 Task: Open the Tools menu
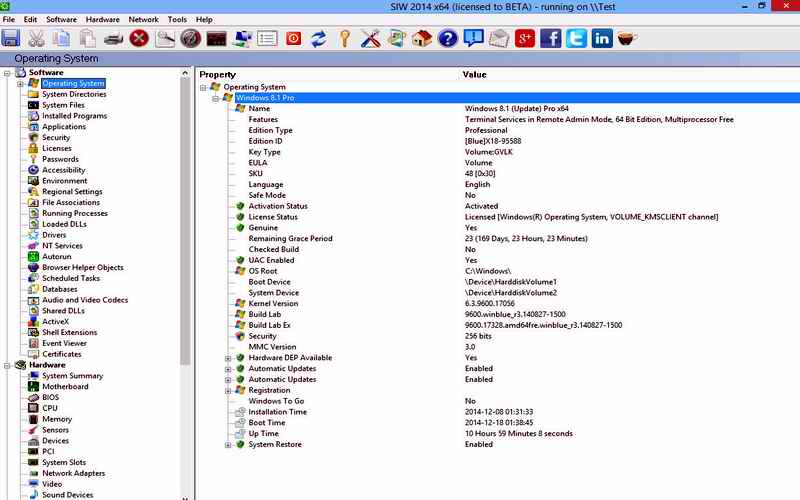pyautogui.click(x=177, y=19)
